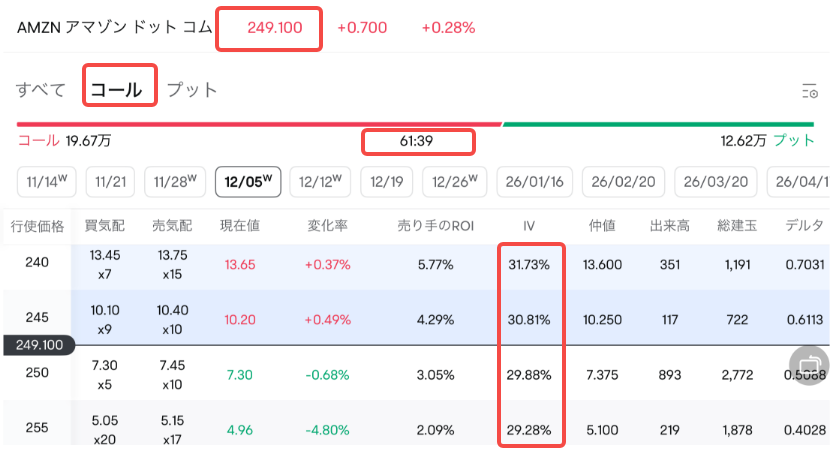This screenshot has height=450, width=831.
Task: Choose expiry date 26/03/20
Action: click(x=715, y=182)
